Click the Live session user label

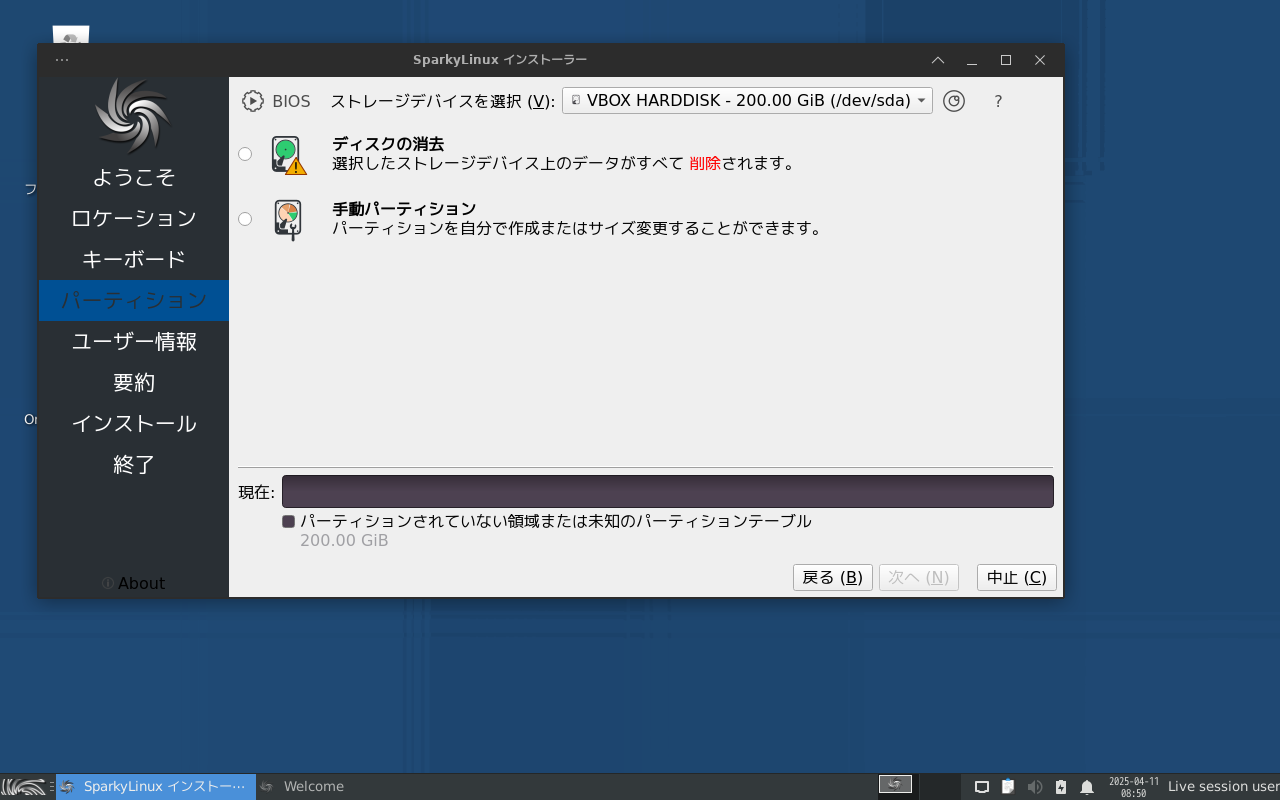click(1224, 787)
